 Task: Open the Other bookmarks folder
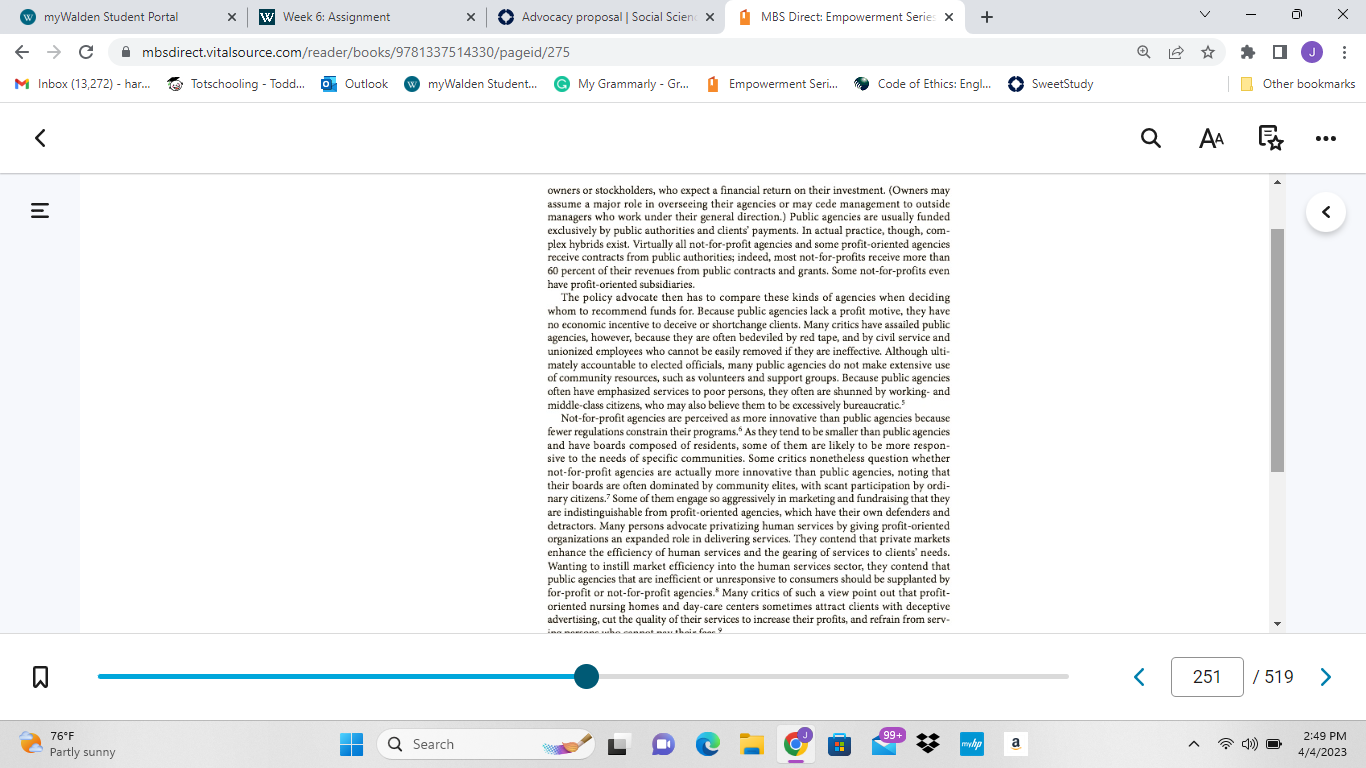point(1298,84)
